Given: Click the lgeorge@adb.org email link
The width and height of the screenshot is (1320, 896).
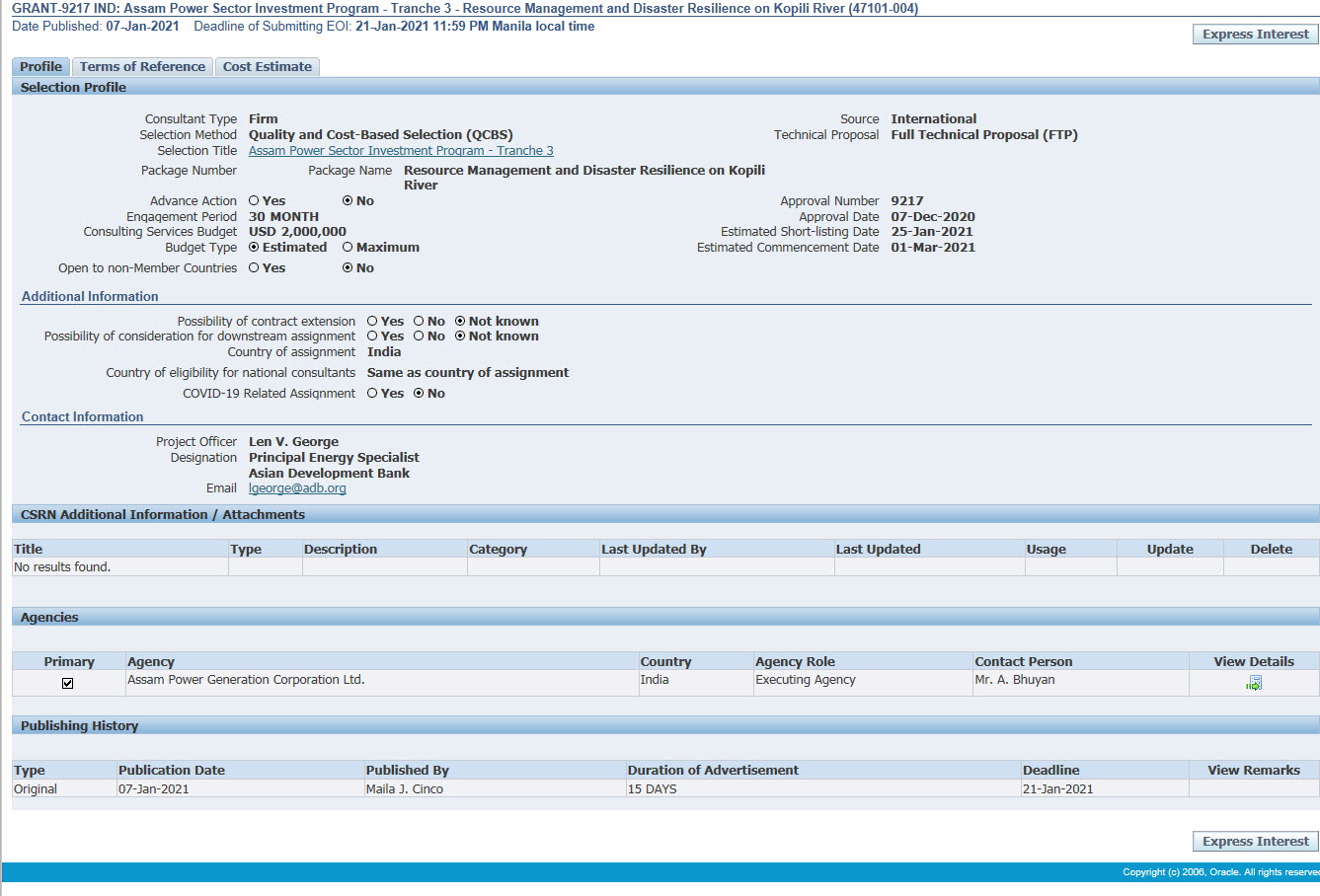Looking at the screenshot, I should tap(297, 488).
